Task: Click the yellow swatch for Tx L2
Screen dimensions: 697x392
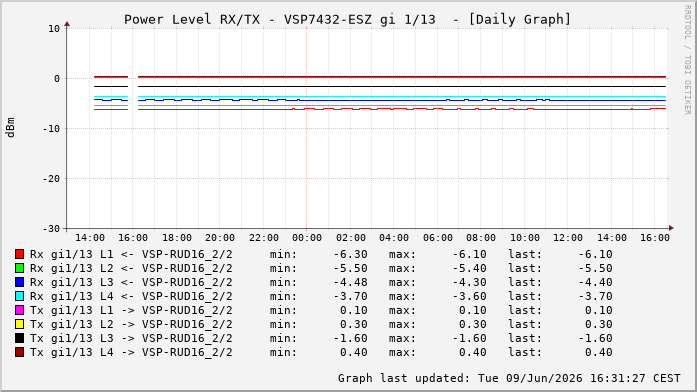Action: [19, 324]
